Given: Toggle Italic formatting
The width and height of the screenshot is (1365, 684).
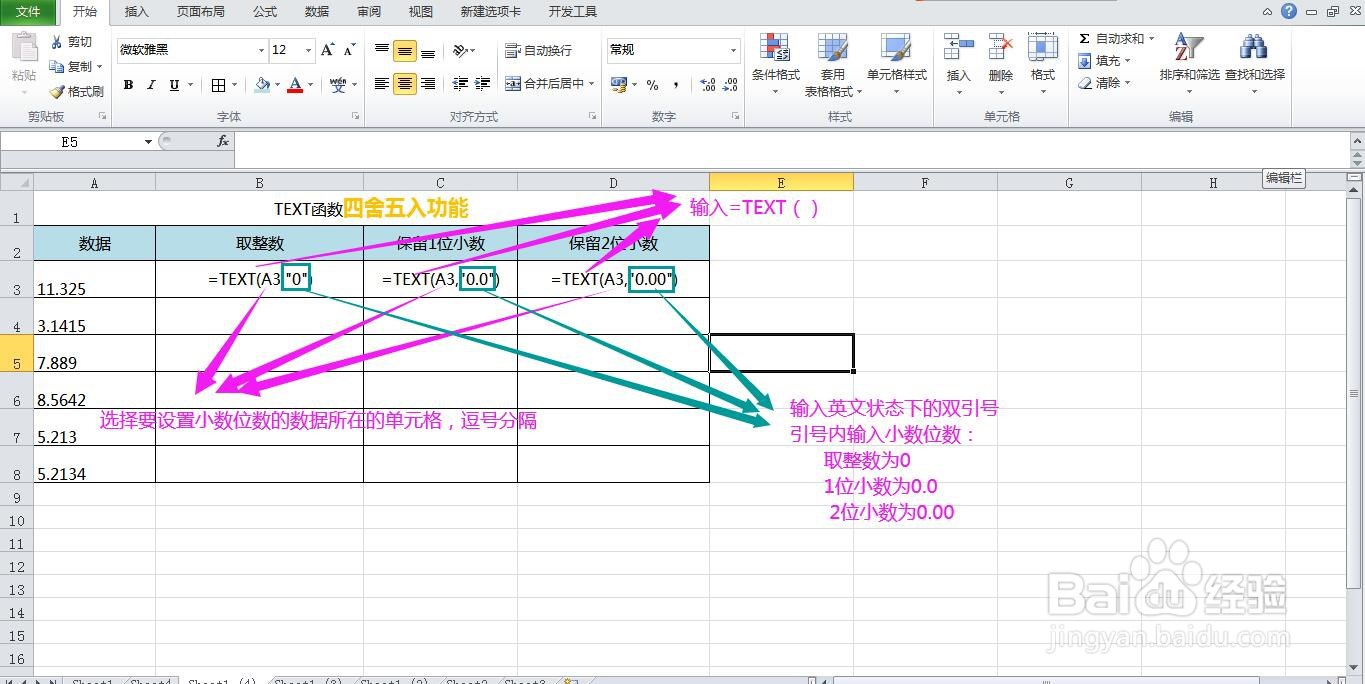Looking at the screenshot, I should pos(151,85).
